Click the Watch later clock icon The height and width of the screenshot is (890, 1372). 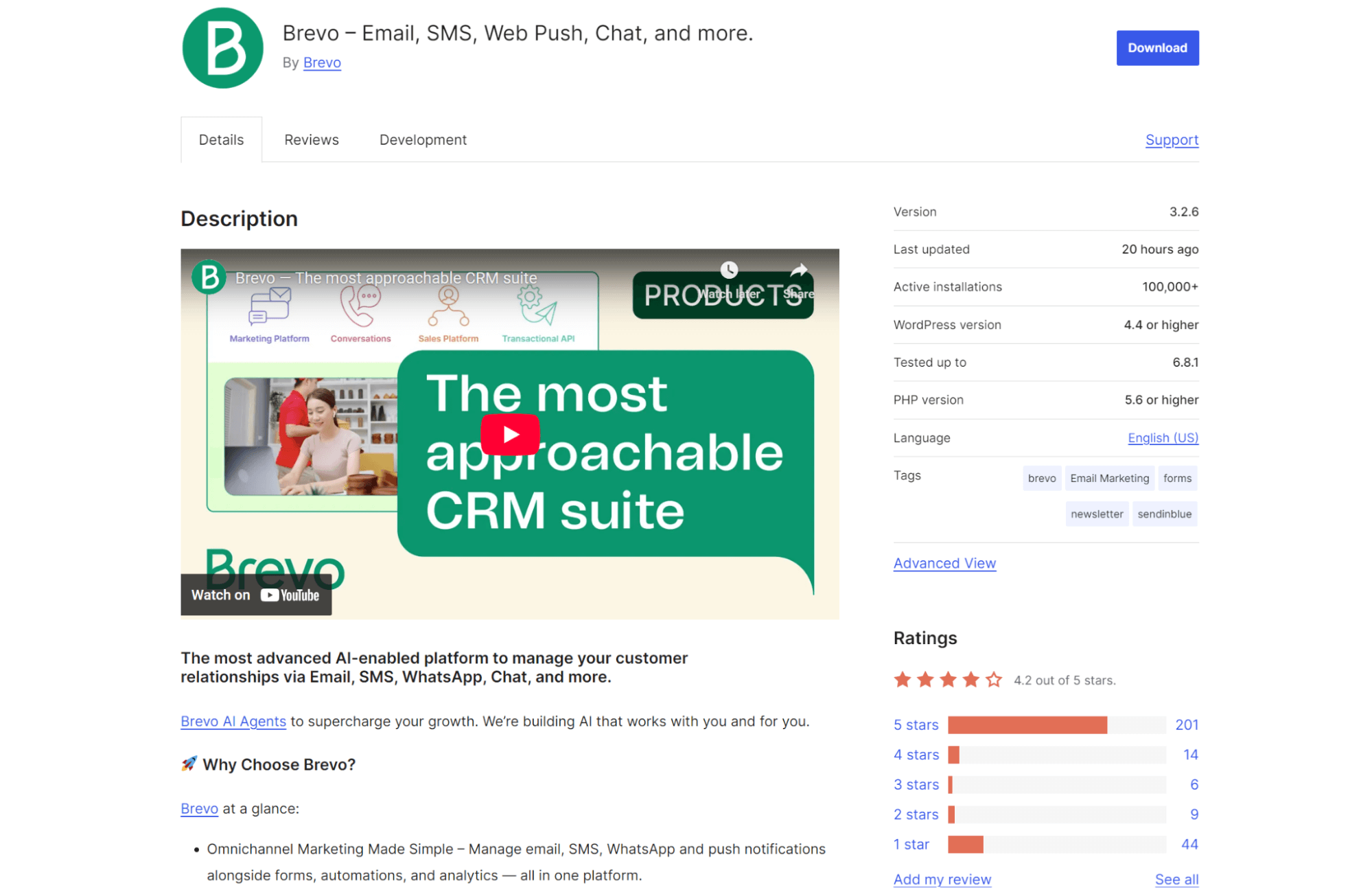tap(729, 270)
